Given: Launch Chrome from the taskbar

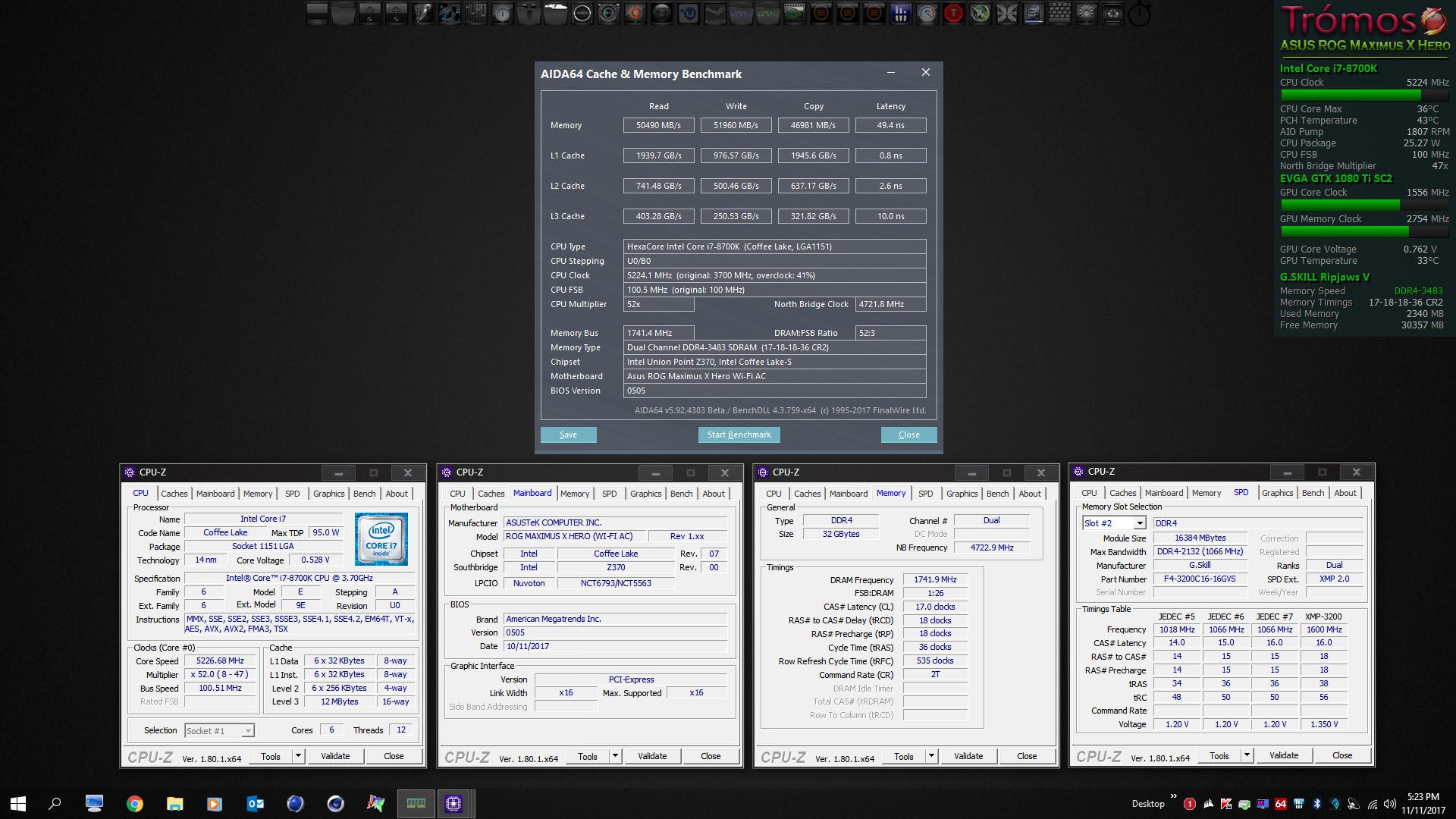Looking at the screenshot, I should 135,804.
